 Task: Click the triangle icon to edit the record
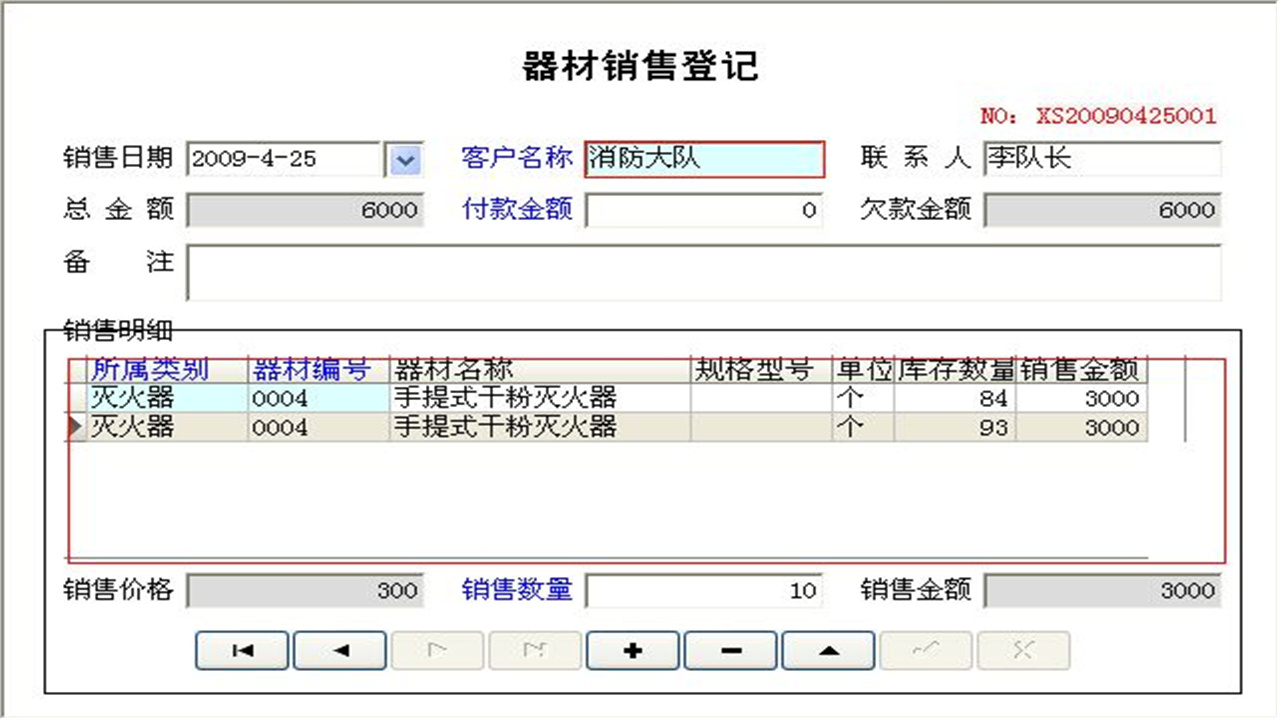[828, 650]
